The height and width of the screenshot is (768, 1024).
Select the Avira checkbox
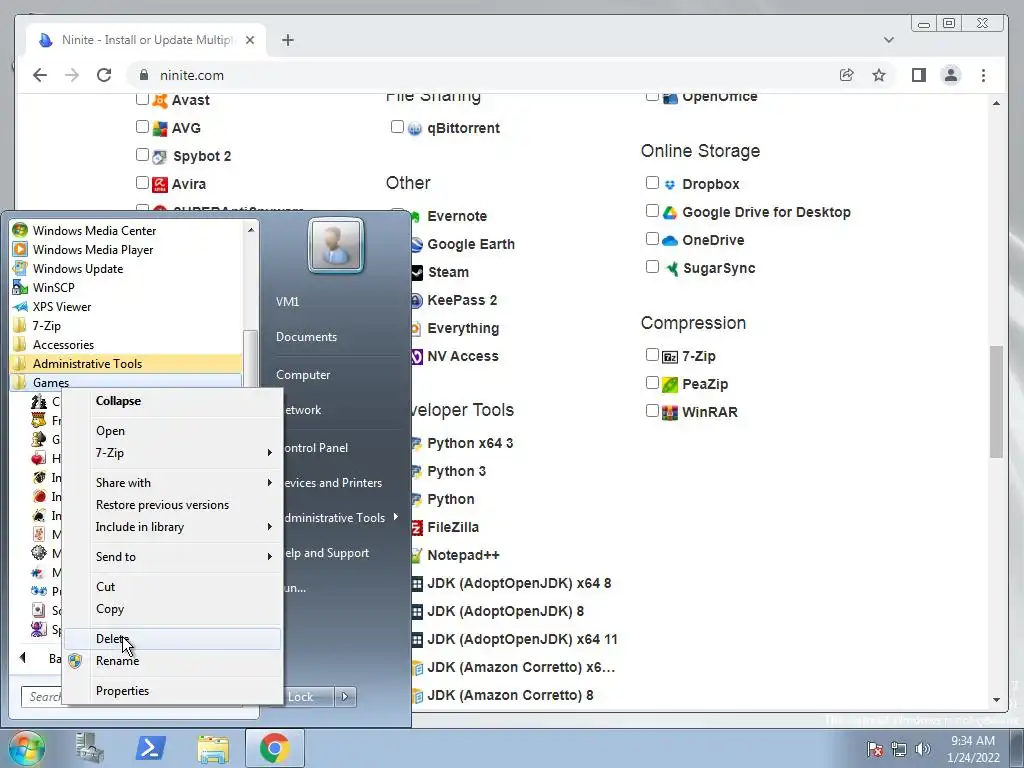[x=142, y=183]
